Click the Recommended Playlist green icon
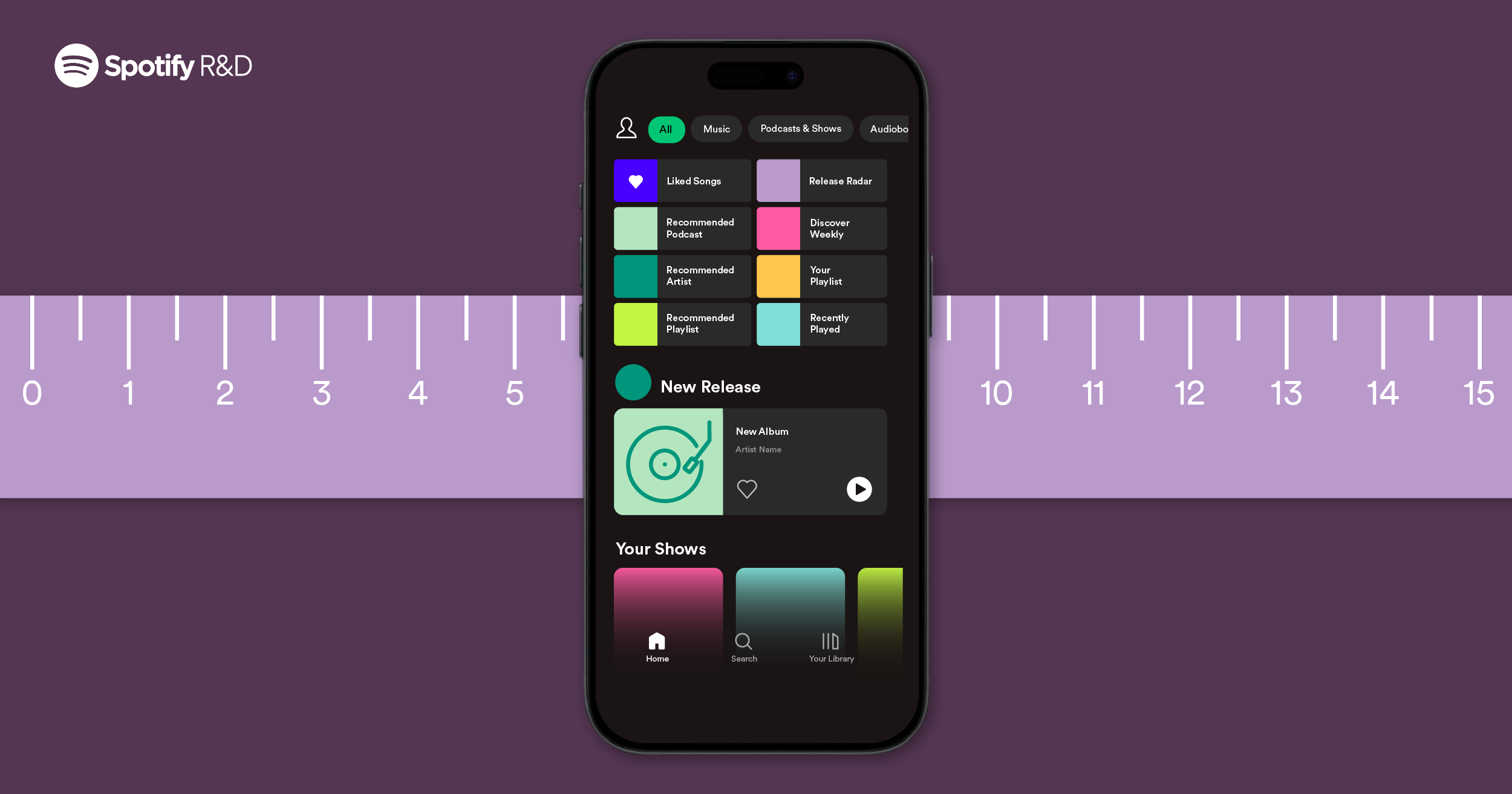Viewport: 1512px width, 794px height. coord(632,324)
